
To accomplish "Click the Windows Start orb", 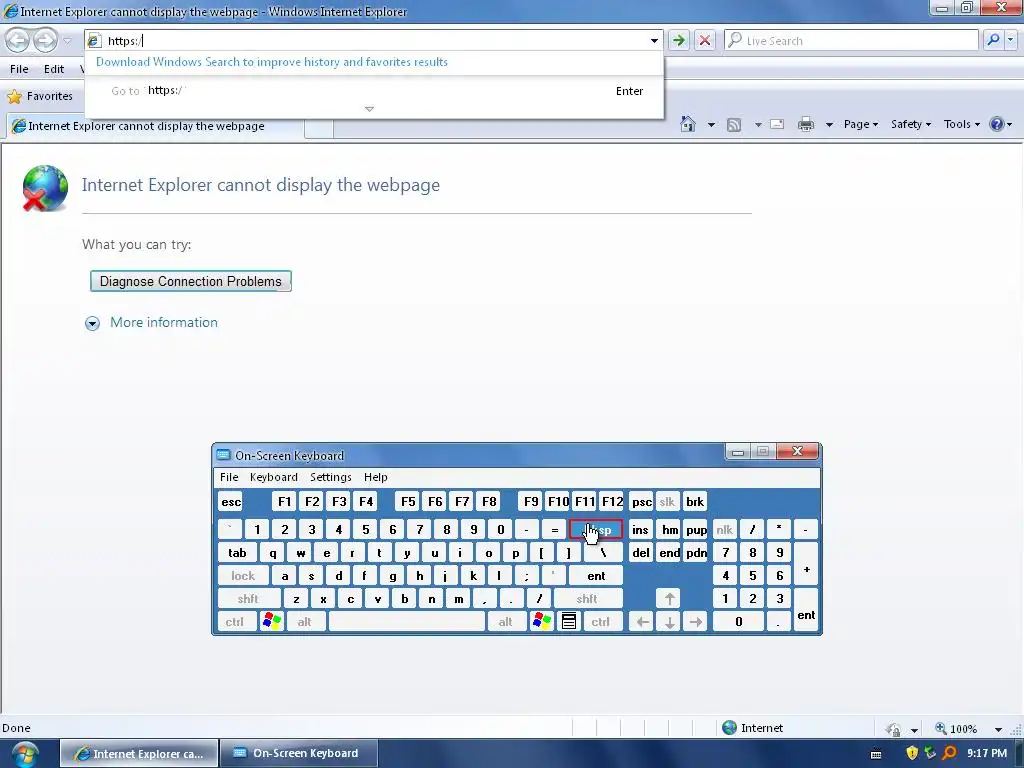I will 25,754.
